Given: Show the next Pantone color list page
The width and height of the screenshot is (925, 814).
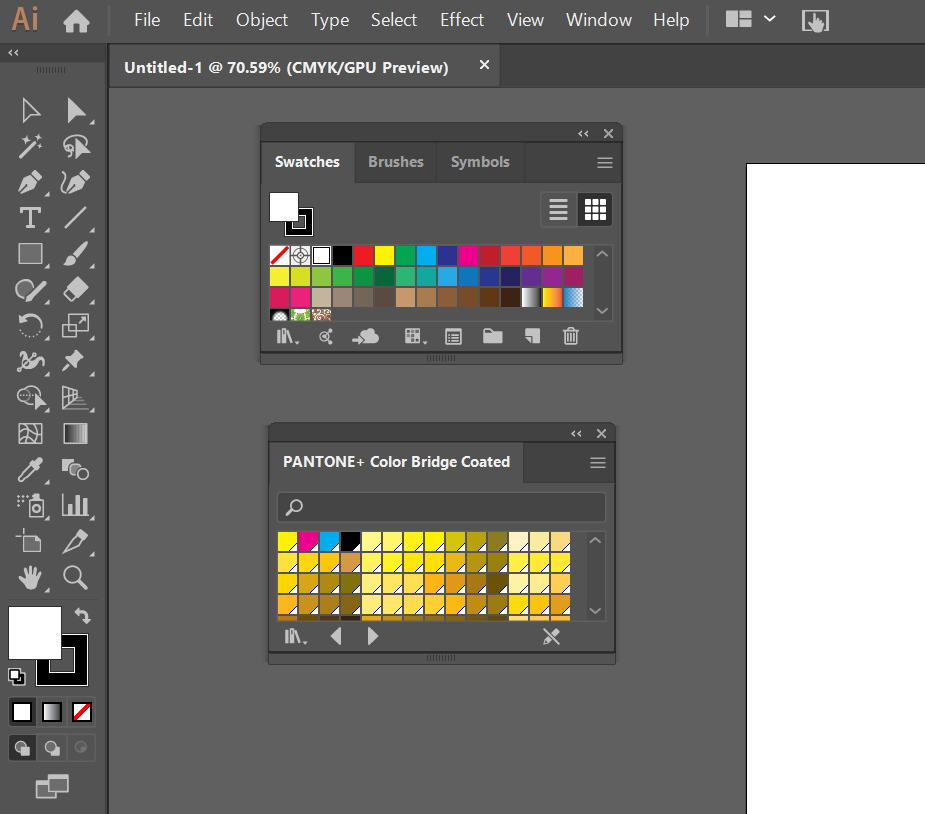Looking at the screenshot, I should coord(373,635).
